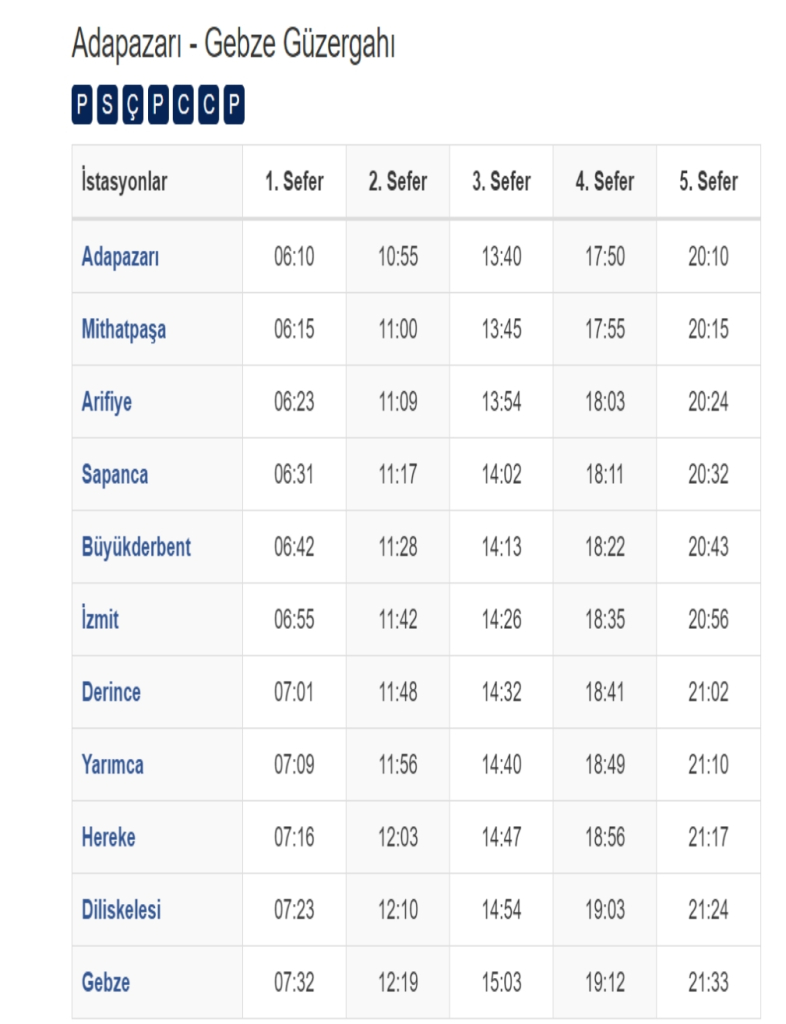Open the Gebze station link
786x1024 pixels.
106,982
